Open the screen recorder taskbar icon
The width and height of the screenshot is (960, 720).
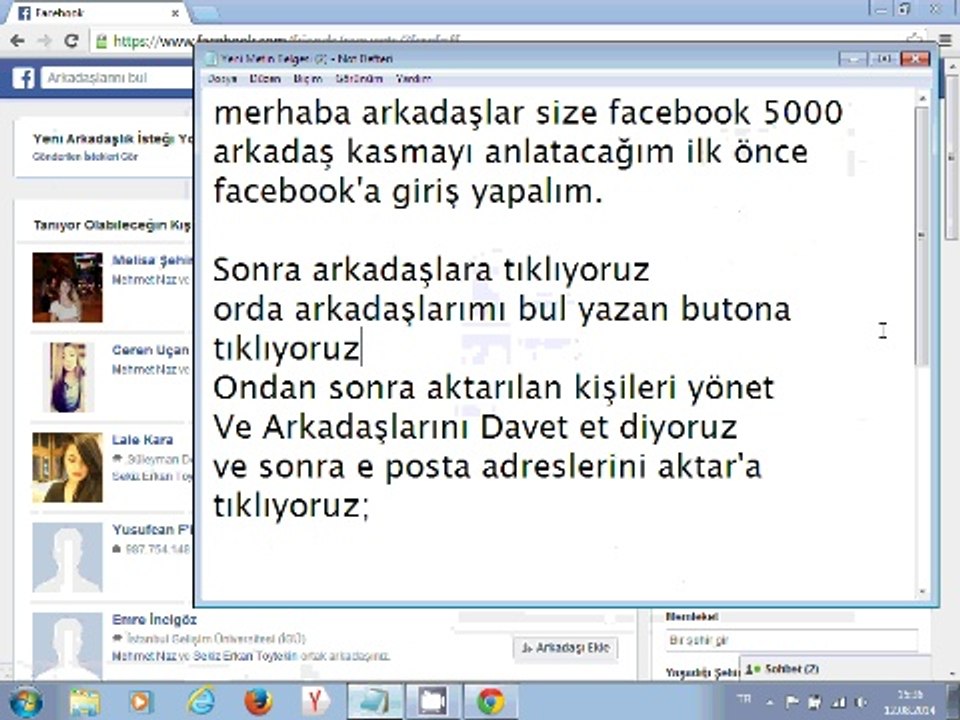pyautogui.click(x=433, y=702)
